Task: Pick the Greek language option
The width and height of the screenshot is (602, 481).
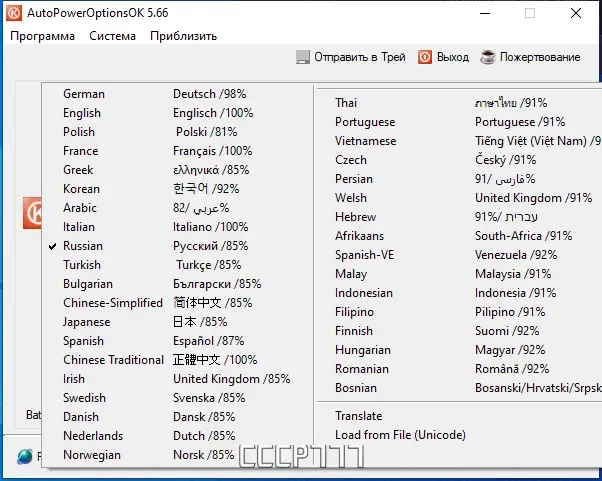Action: click(x=178, y=170)
